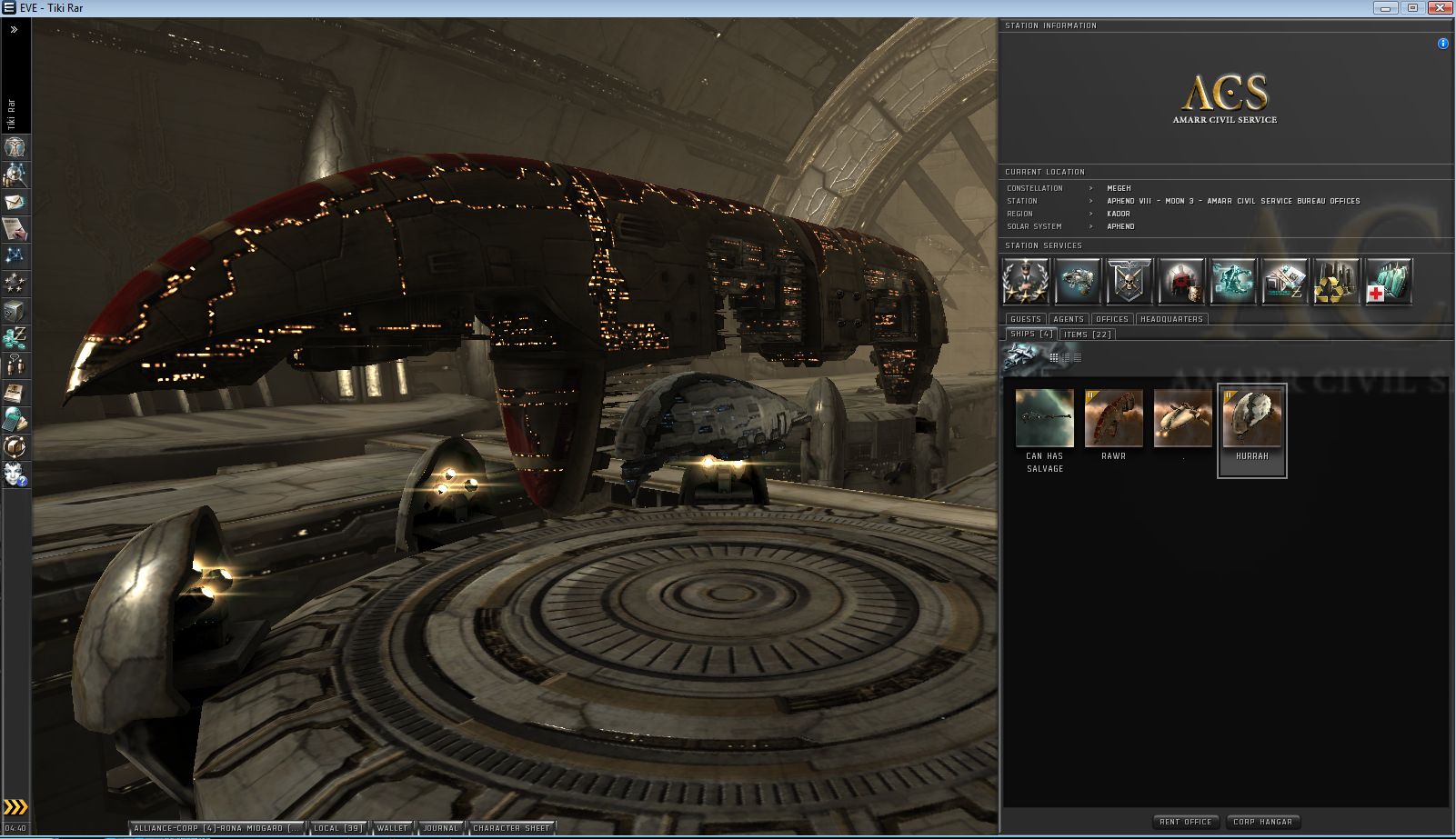The height and width of the screenshot is (839, 1456).
Task: Open the character sheet portrait icon in sidebar
Action: coord(15,146)
